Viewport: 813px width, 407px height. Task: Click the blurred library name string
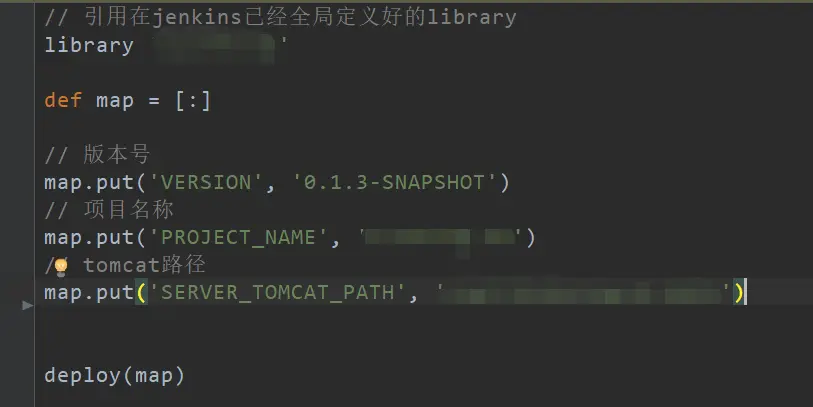click(x=219, y=47)
